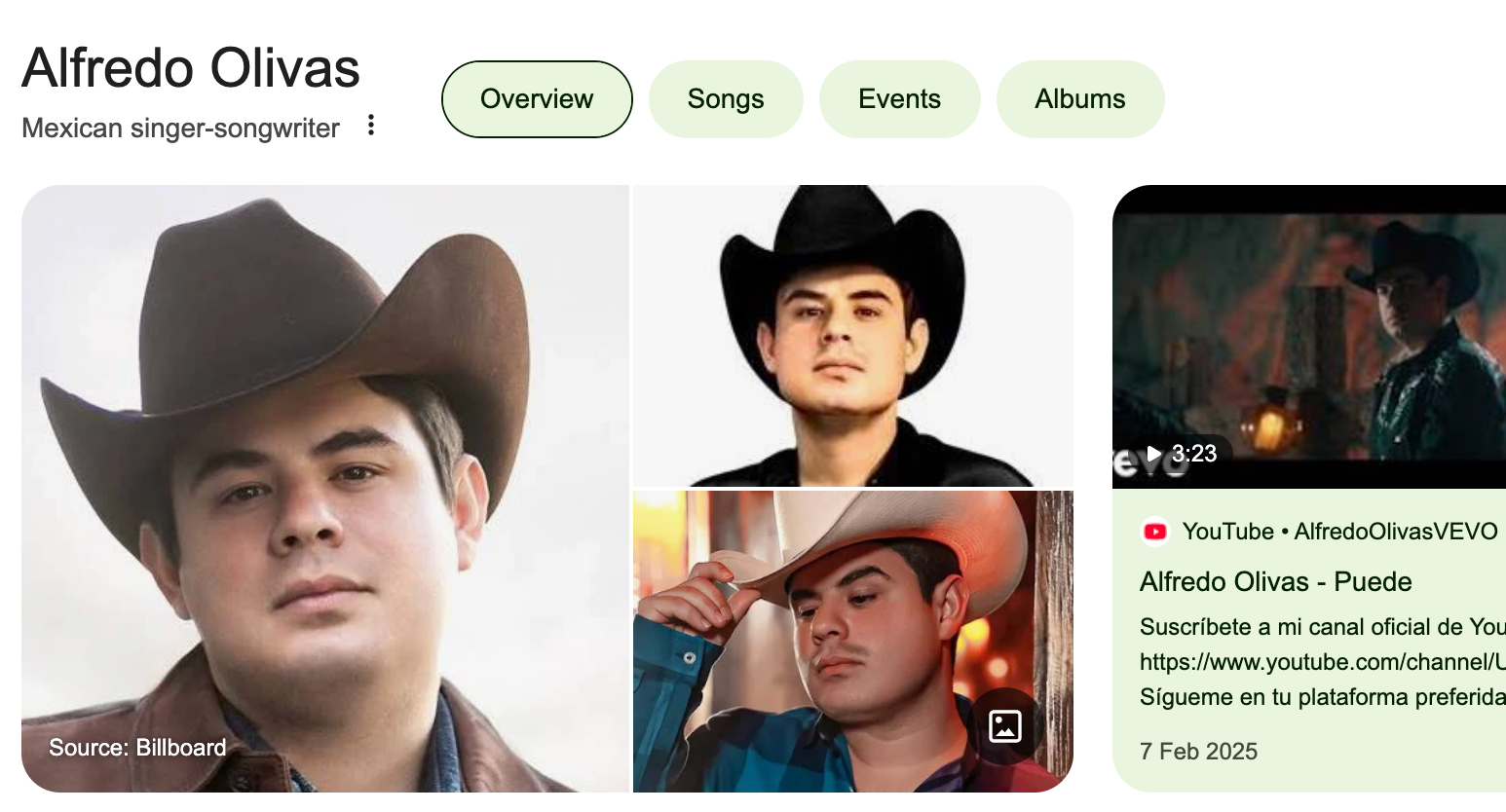Click the red YouTube logo icon
This screenshot has width=1506, height=812.
point(1155,532)
